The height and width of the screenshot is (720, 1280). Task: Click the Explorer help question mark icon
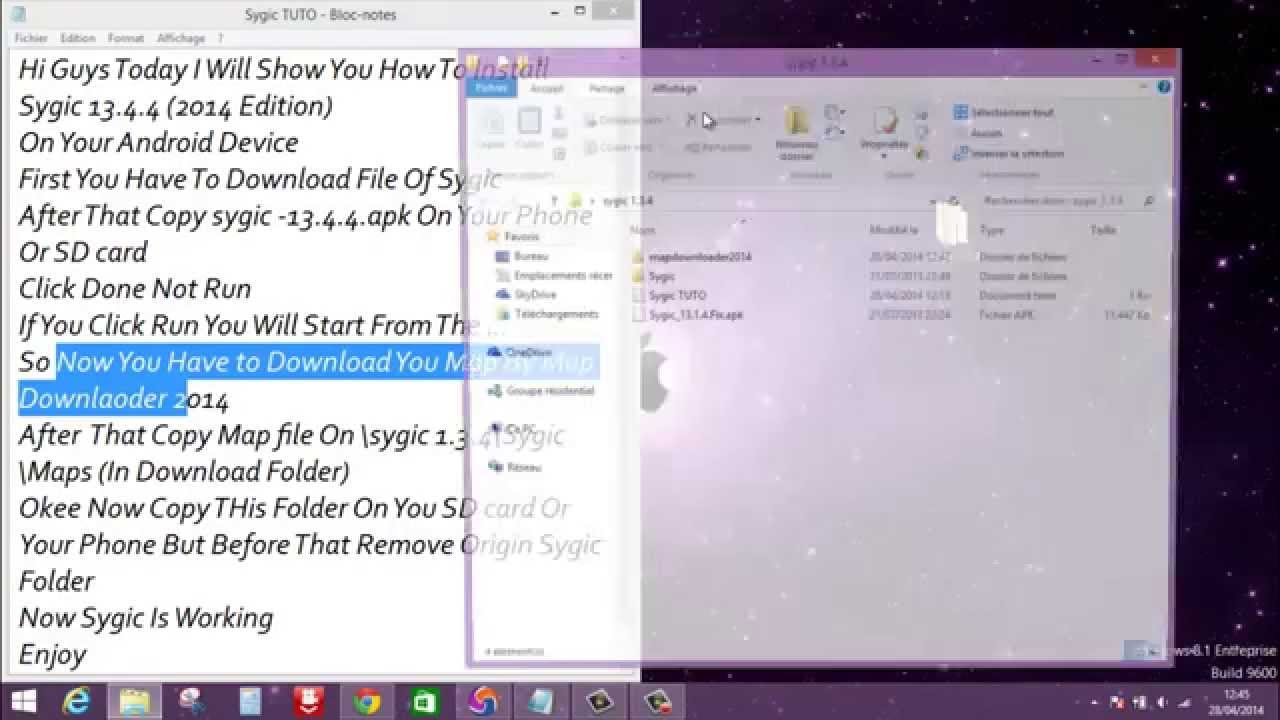(x=1164, y=87)
